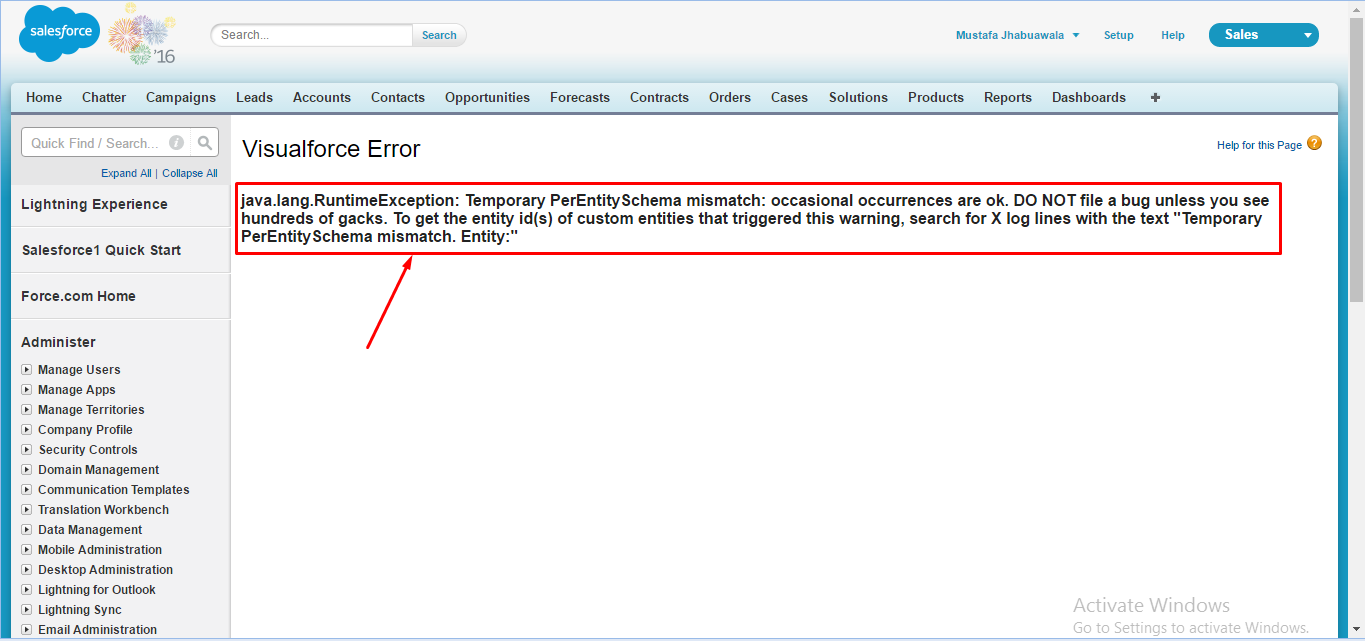Open the Reports tab
Screen dimensions: 1365x641
pyautogui.click(x=1008, y=98)
